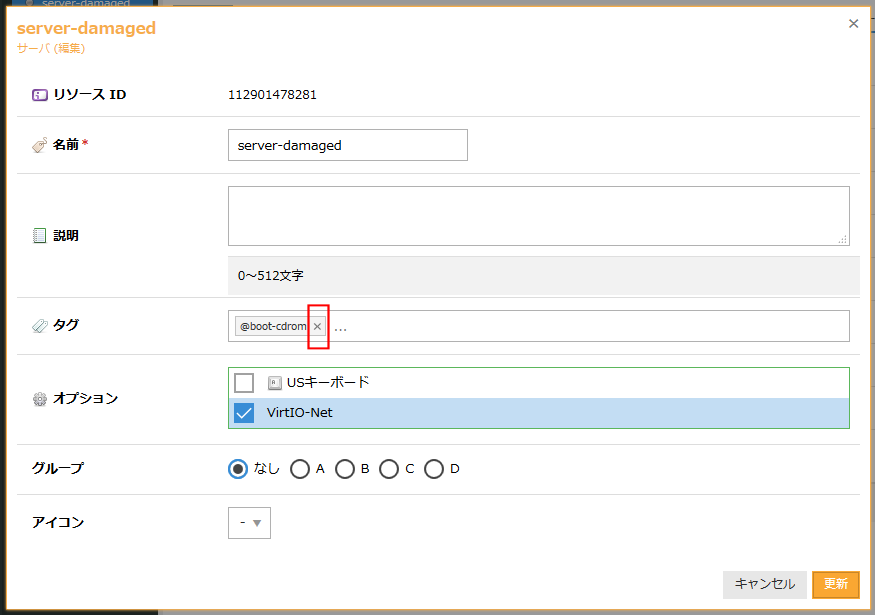
Task: Select group D radio button
Action: coord(434,469)
